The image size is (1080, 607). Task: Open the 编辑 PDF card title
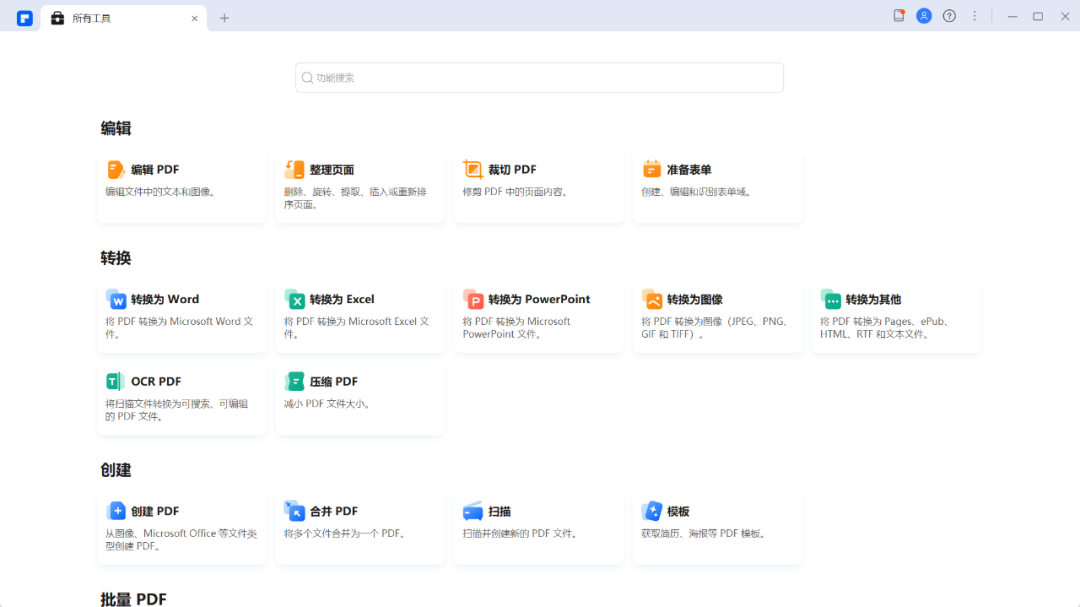(155, 169)
